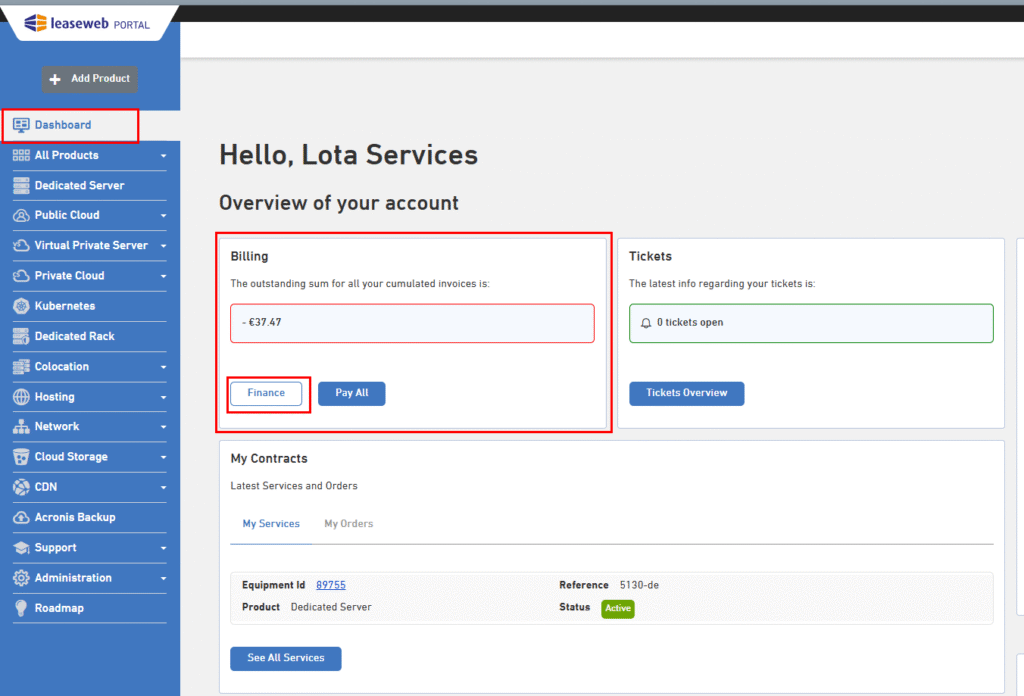The image size is (1024, 696).
Task: Expand the All Products dropdown arrow
Action: tap(163, 156)
